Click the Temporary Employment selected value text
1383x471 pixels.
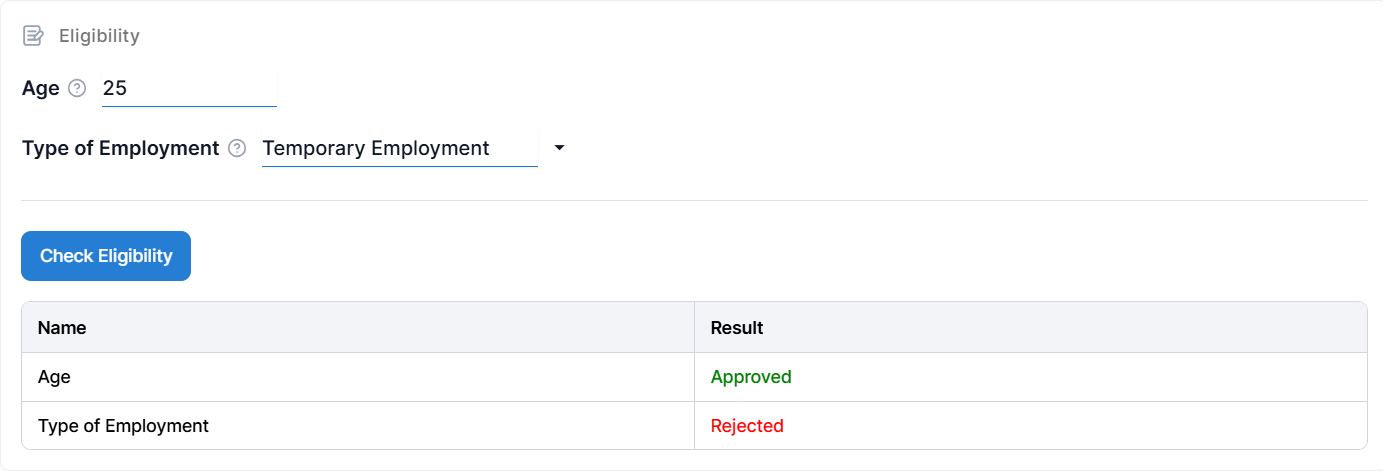(x=376, y=148)
